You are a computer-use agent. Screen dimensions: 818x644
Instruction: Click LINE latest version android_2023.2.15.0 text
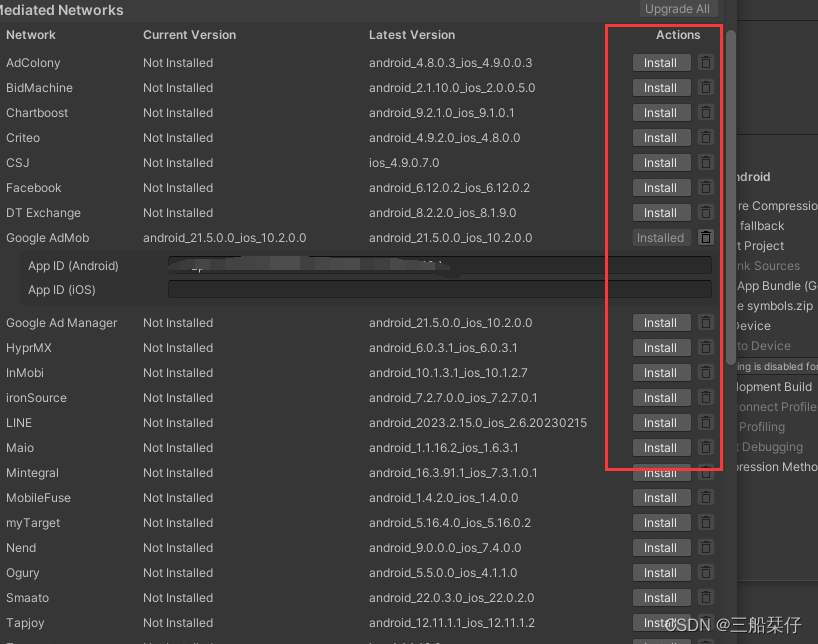point(477,423)
